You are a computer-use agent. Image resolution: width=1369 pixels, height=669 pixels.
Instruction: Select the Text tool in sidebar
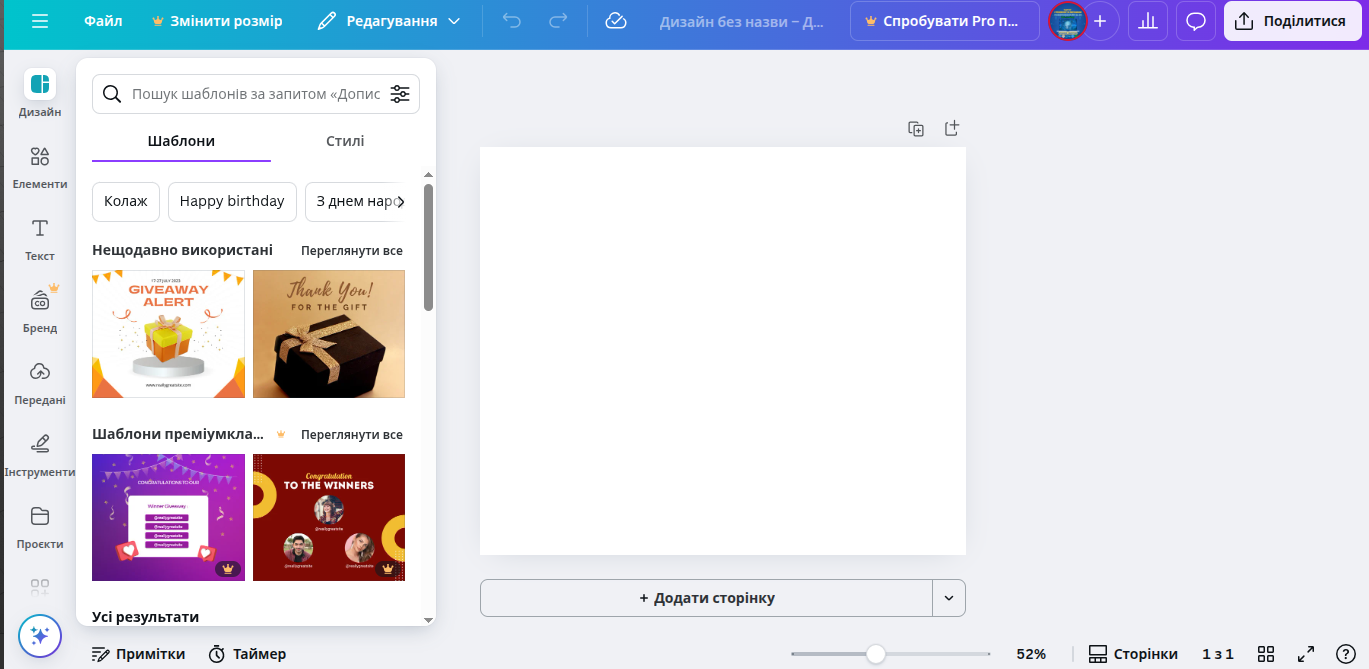click(40, 239)
